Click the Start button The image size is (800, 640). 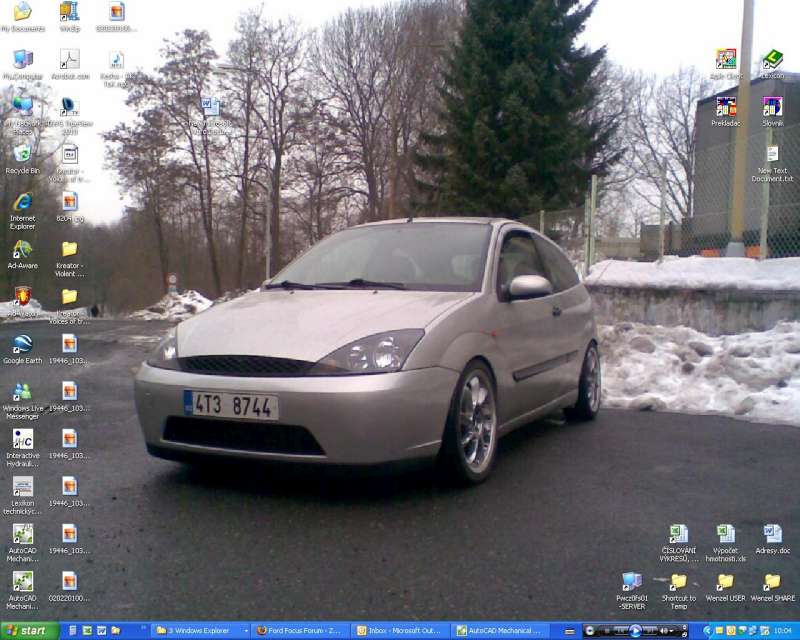29,631
